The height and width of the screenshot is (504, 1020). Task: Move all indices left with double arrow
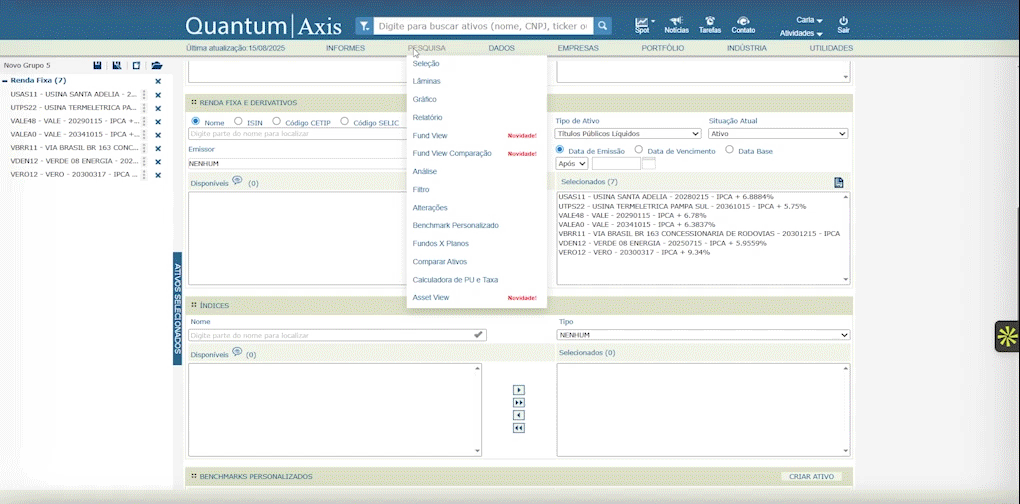point(518,428)
